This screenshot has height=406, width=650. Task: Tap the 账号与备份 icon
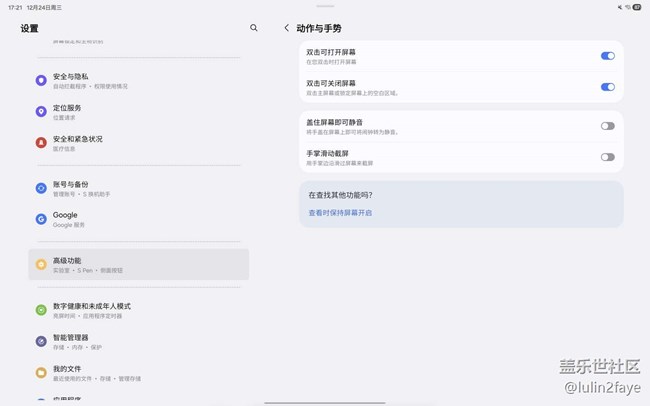41,188
